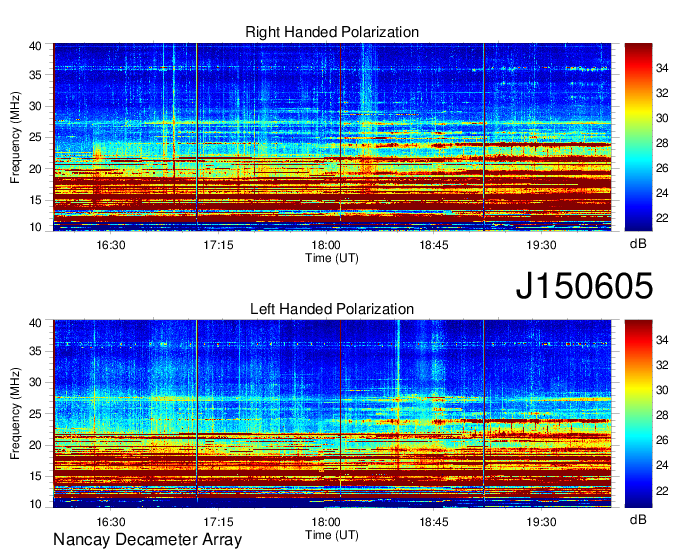Click 35 MHz tick on Left Handed plot

tap(35, 351)
